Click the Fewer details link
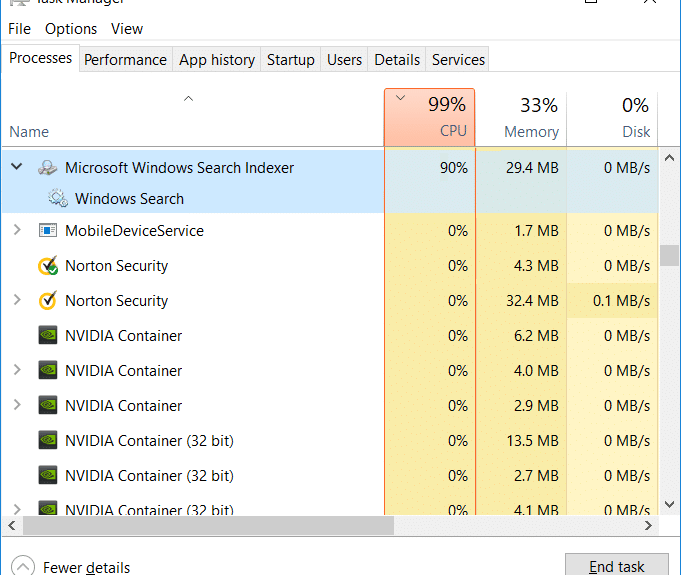The width and height of the screenshot is (681, 575). pyautogui.click(x=86, y=567)
